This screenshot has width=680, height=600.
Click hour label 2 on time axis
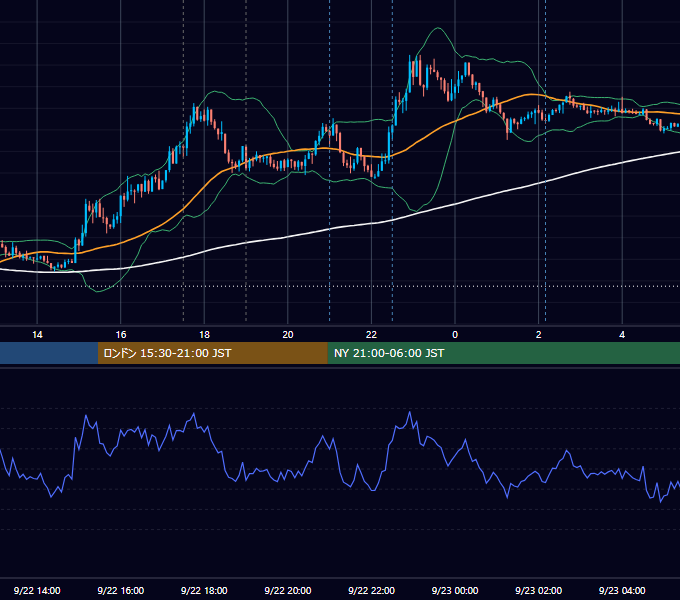538,334
